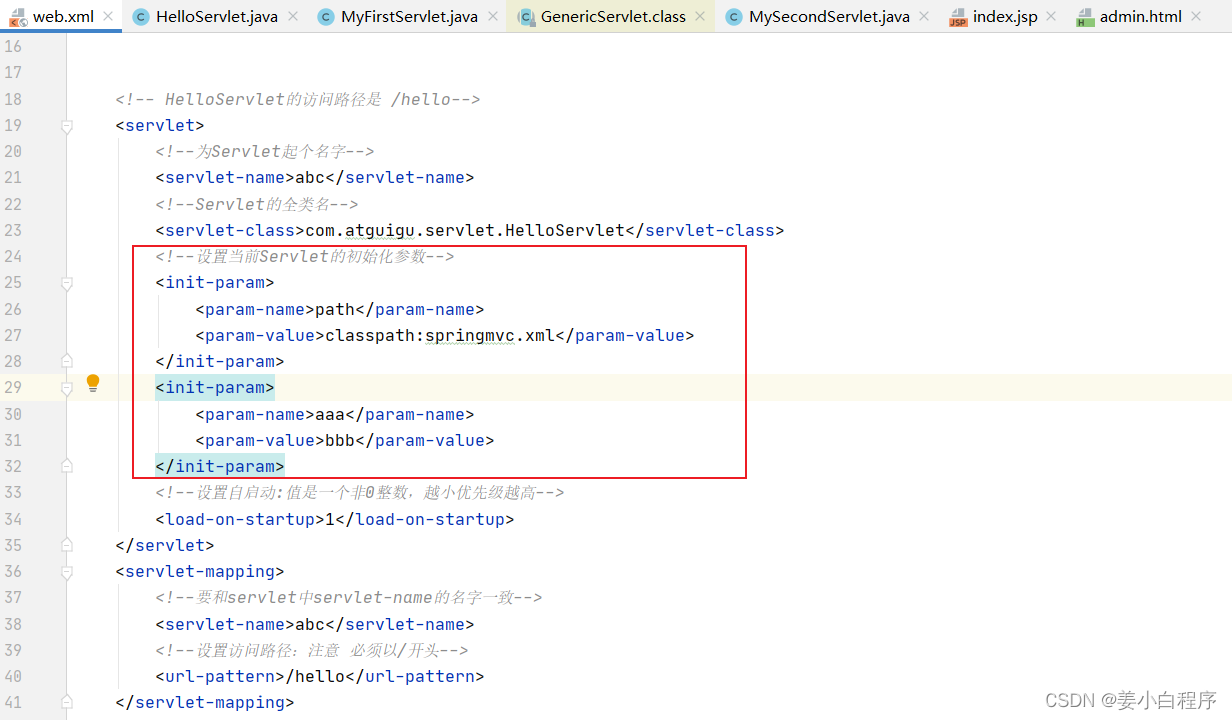Collapse the servlet-mapping element at line 36
The height and width of the screenshot is (720, 1232).
[66, 571]
